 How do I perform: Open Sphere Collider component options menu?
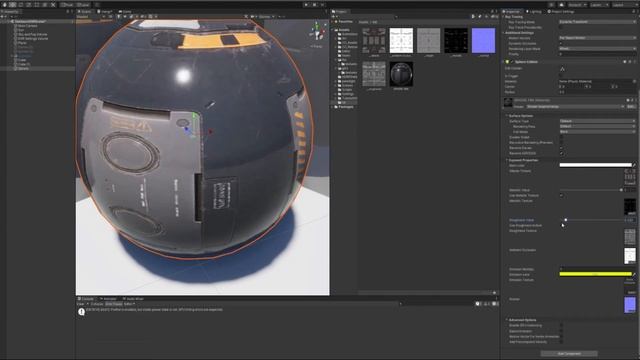coord(634,62)
